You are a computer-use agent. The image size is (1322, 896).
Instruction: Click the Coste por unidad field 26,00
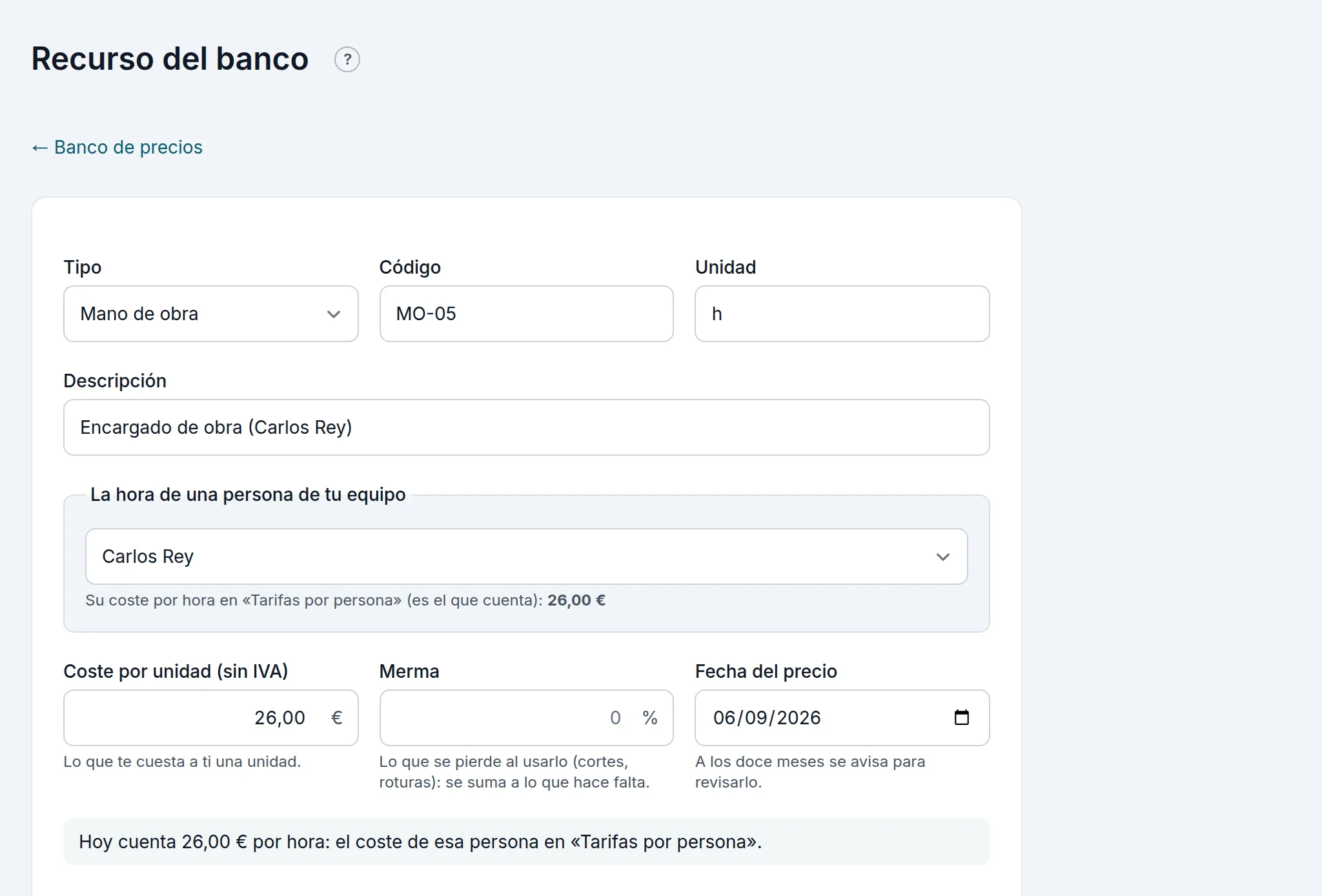pos(211,718)
